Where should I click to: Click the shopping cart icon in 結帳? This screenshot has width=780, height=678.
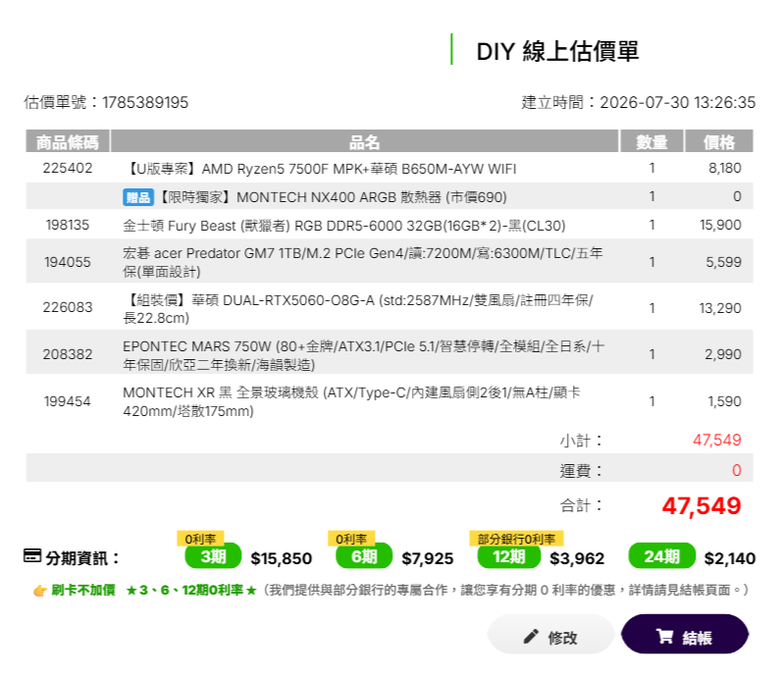click(665, 636)
